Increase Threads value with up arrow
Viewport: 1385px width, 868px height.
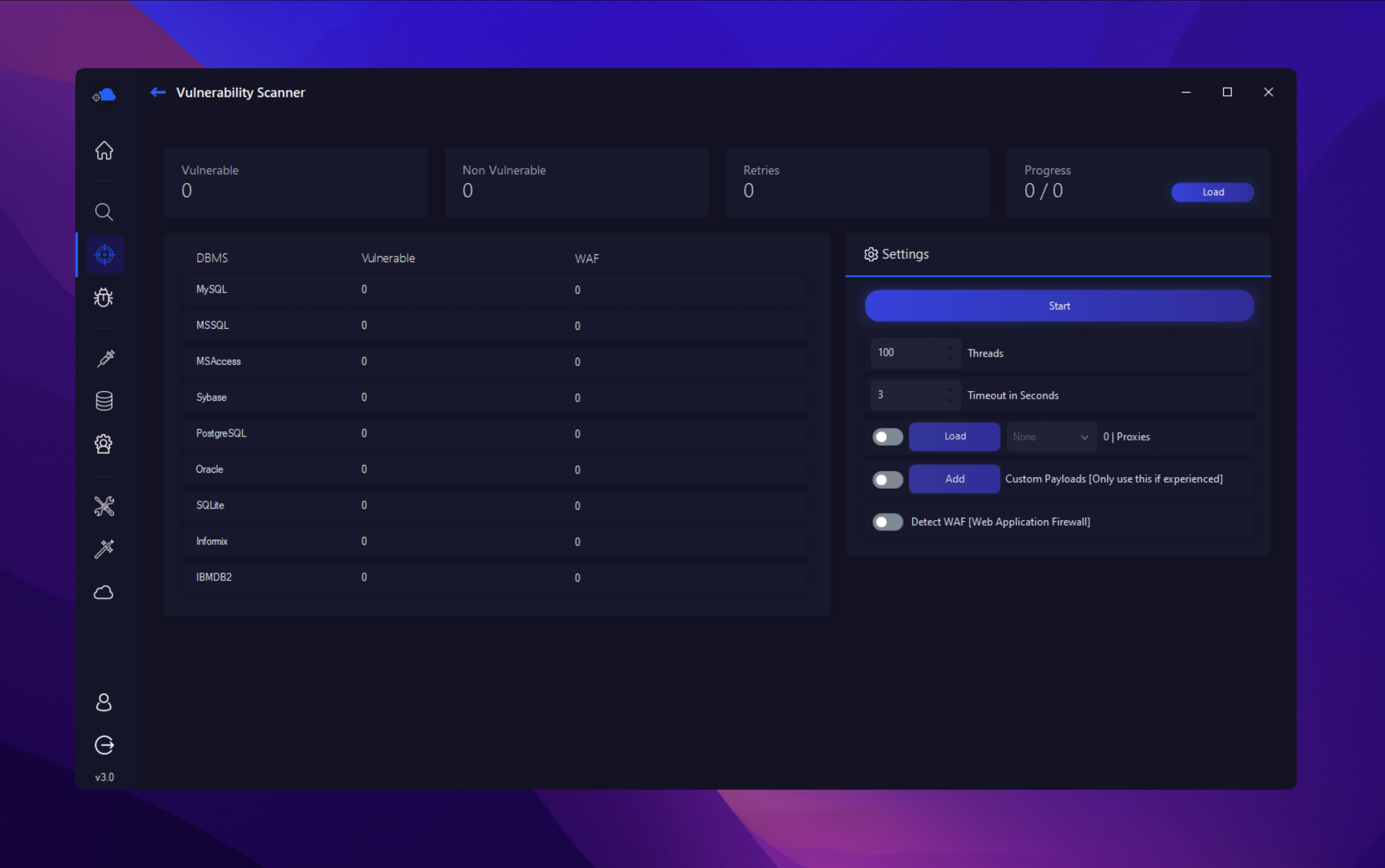click(x=950, y=347)
